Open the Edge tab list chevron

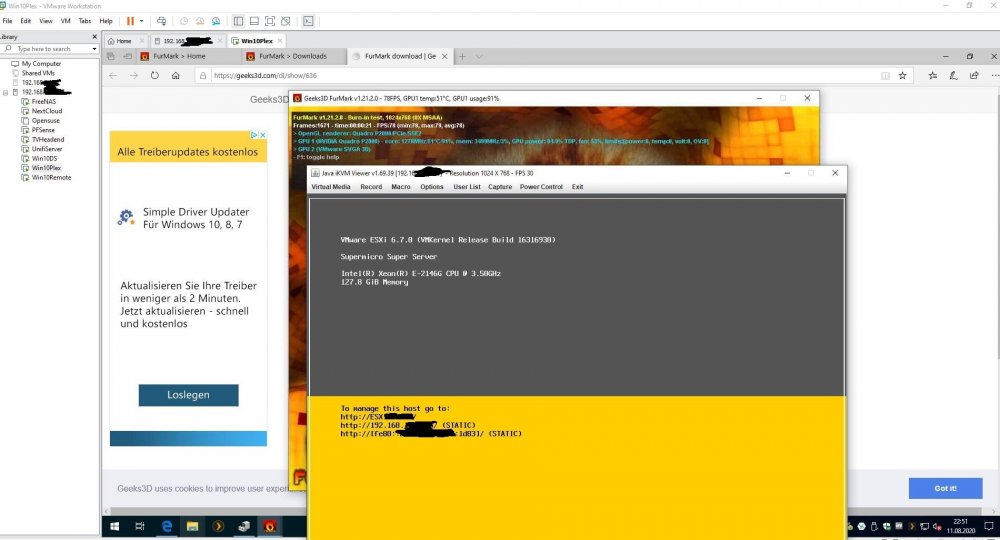pos(479,56)
